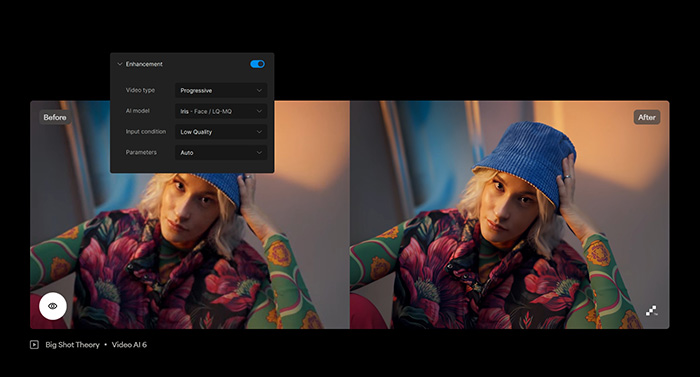This screenshot has height=377, width=700.
Task: Click the AI model label
Action: coord(138,111)
